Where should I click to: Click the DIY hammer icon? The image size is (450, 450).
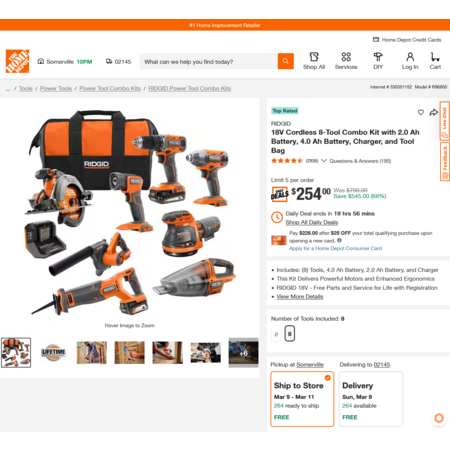(x=378, y=61)
